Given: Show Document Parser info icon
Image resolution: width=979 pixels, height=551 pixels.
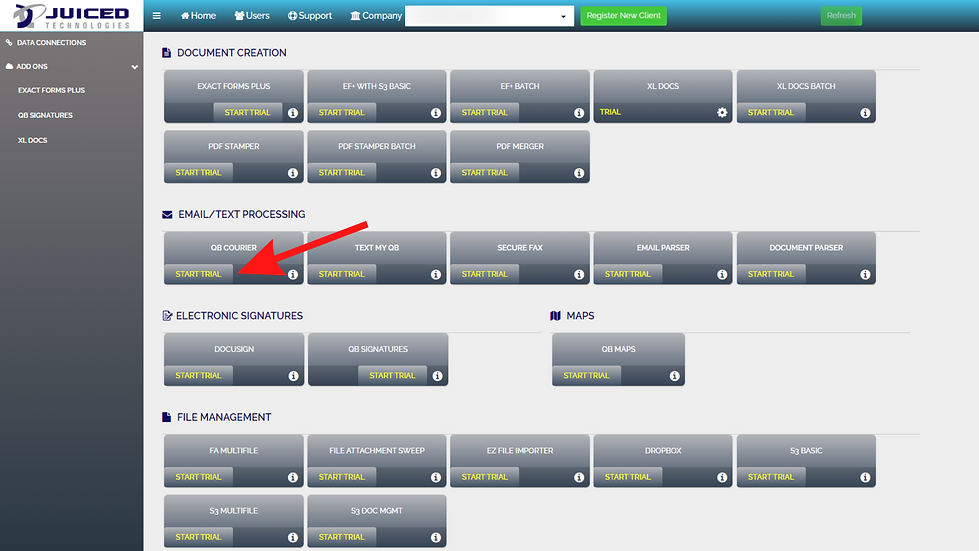Looking at the screenshot, I should [x=865, y=275].
